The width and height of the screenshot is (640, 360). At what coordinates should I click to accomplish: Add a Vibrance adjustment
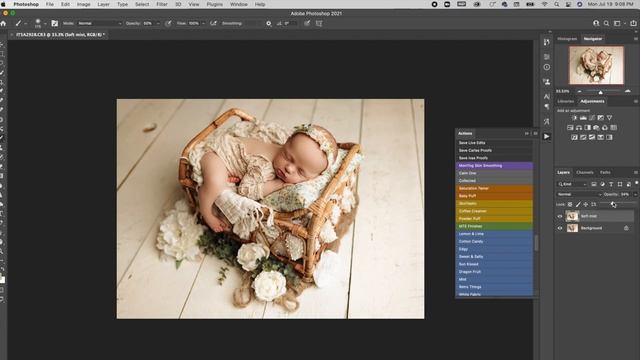coord(609,118)
